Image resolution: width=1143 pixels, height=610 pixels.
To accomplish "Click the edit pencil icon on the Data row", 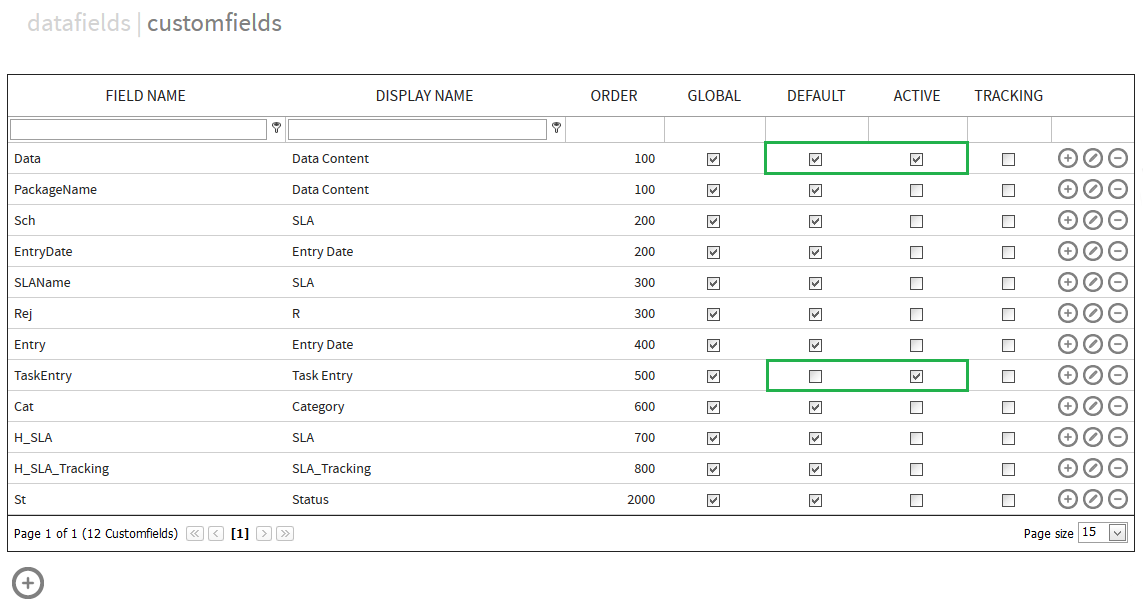I will 1093,158.
